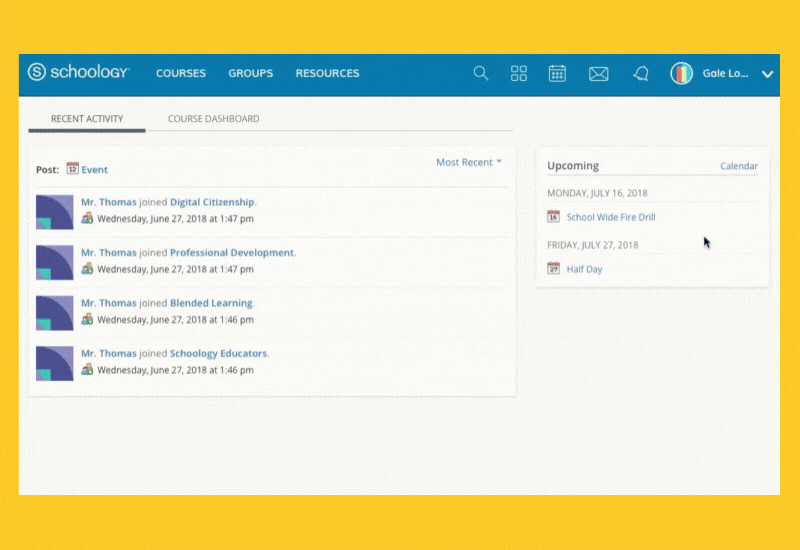This screenshot has width=800, height=550.
Task: Open the messages envelope icon
Action: point(598,74)
